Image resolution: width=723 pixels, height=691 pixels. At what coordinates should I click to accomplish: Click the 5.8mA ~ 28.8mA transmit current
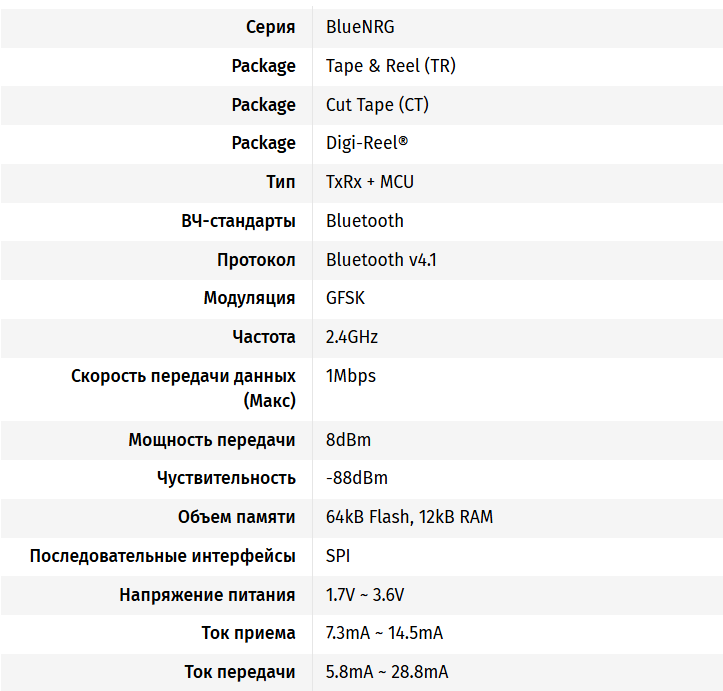click(387, 672)
